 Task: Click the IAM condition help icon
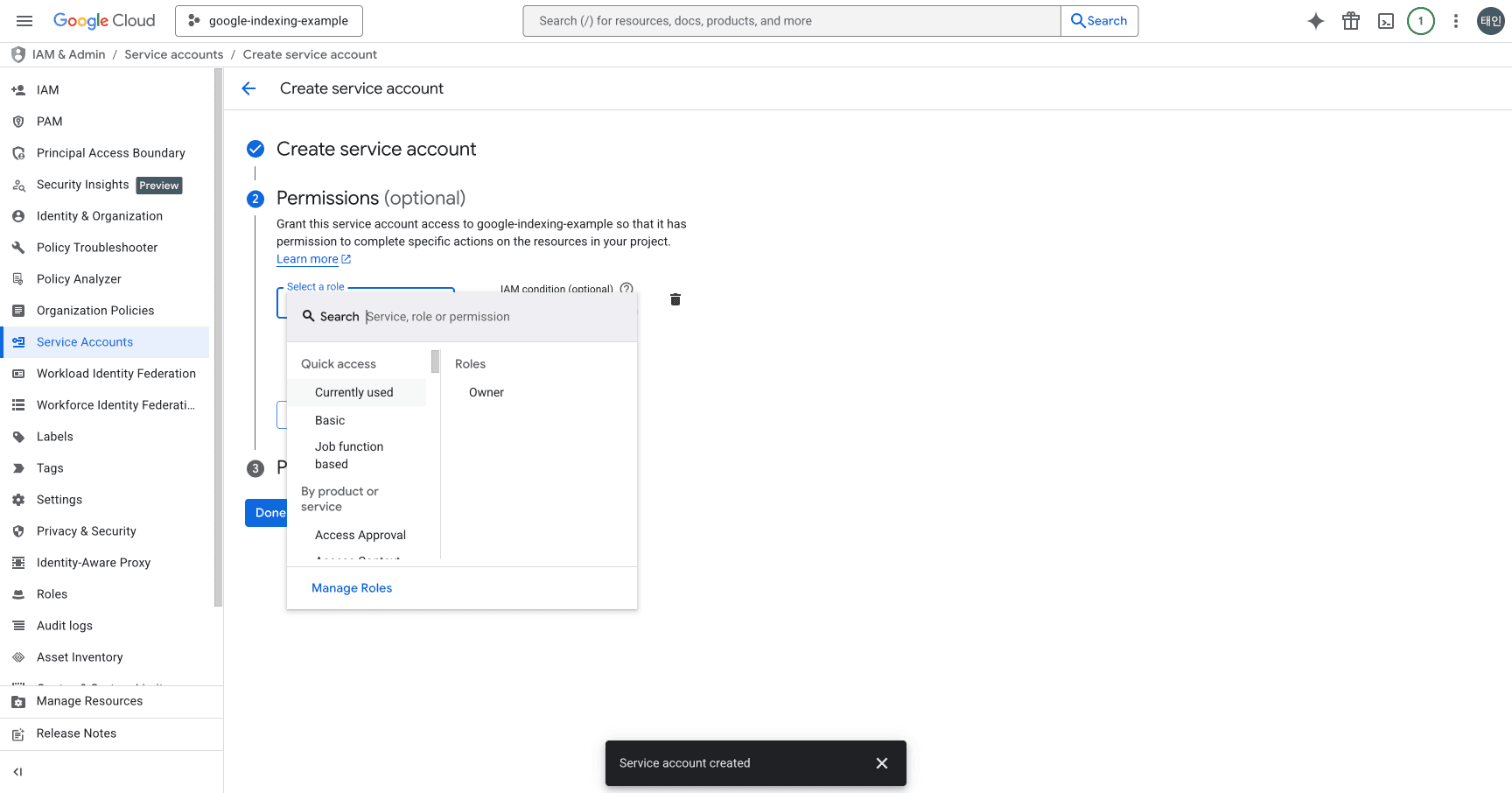coord(627,289)
